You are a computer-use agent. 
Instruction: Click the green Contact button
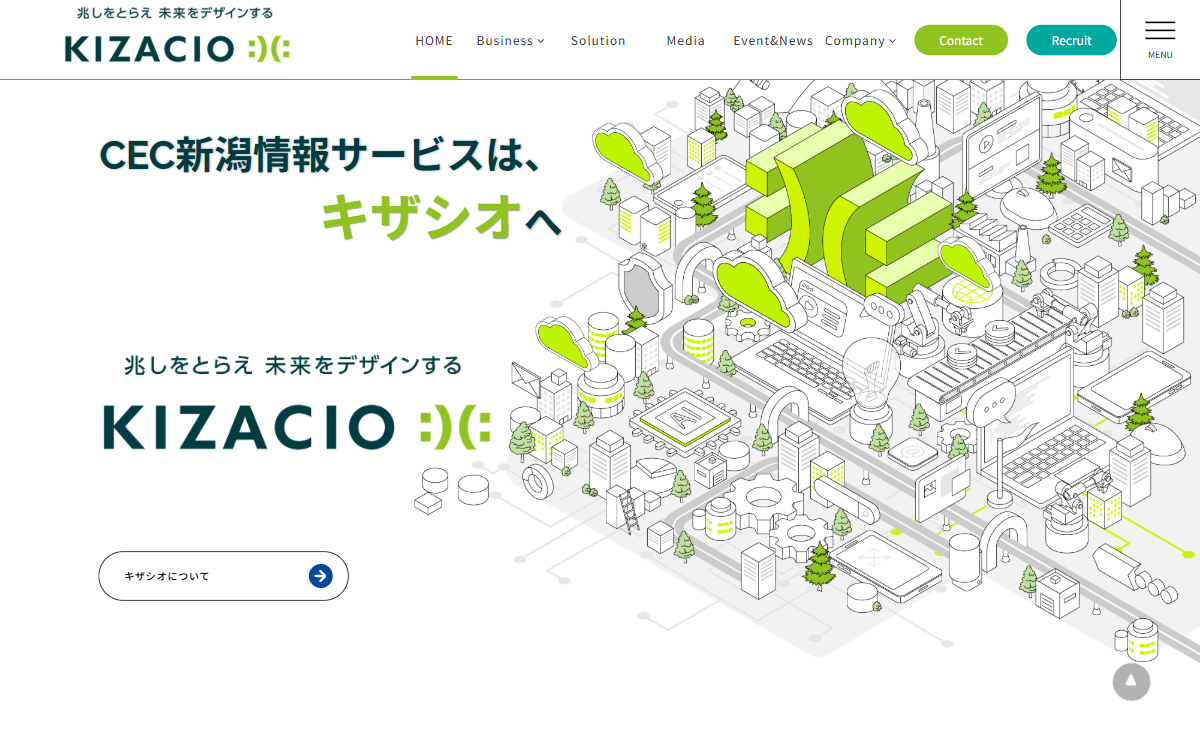[961, 40]
